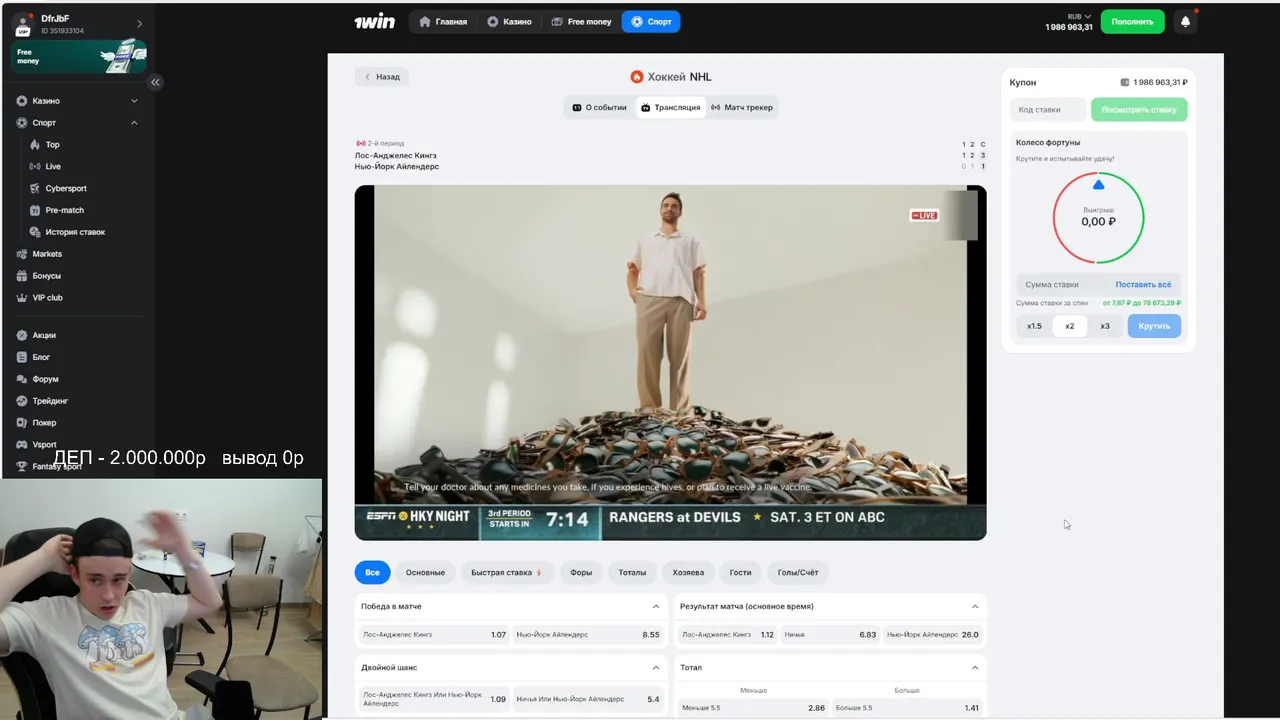Open Покер in sidebar
Screen dimensions: 1280x720
44,423
